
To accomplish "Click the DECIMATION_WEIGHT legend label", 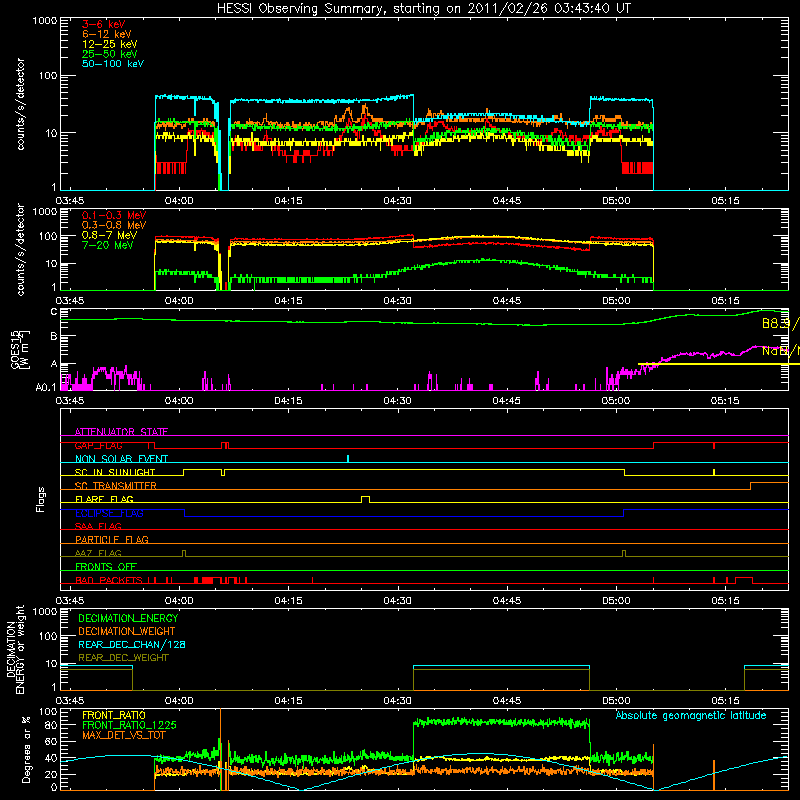I will tap(127, 631).
